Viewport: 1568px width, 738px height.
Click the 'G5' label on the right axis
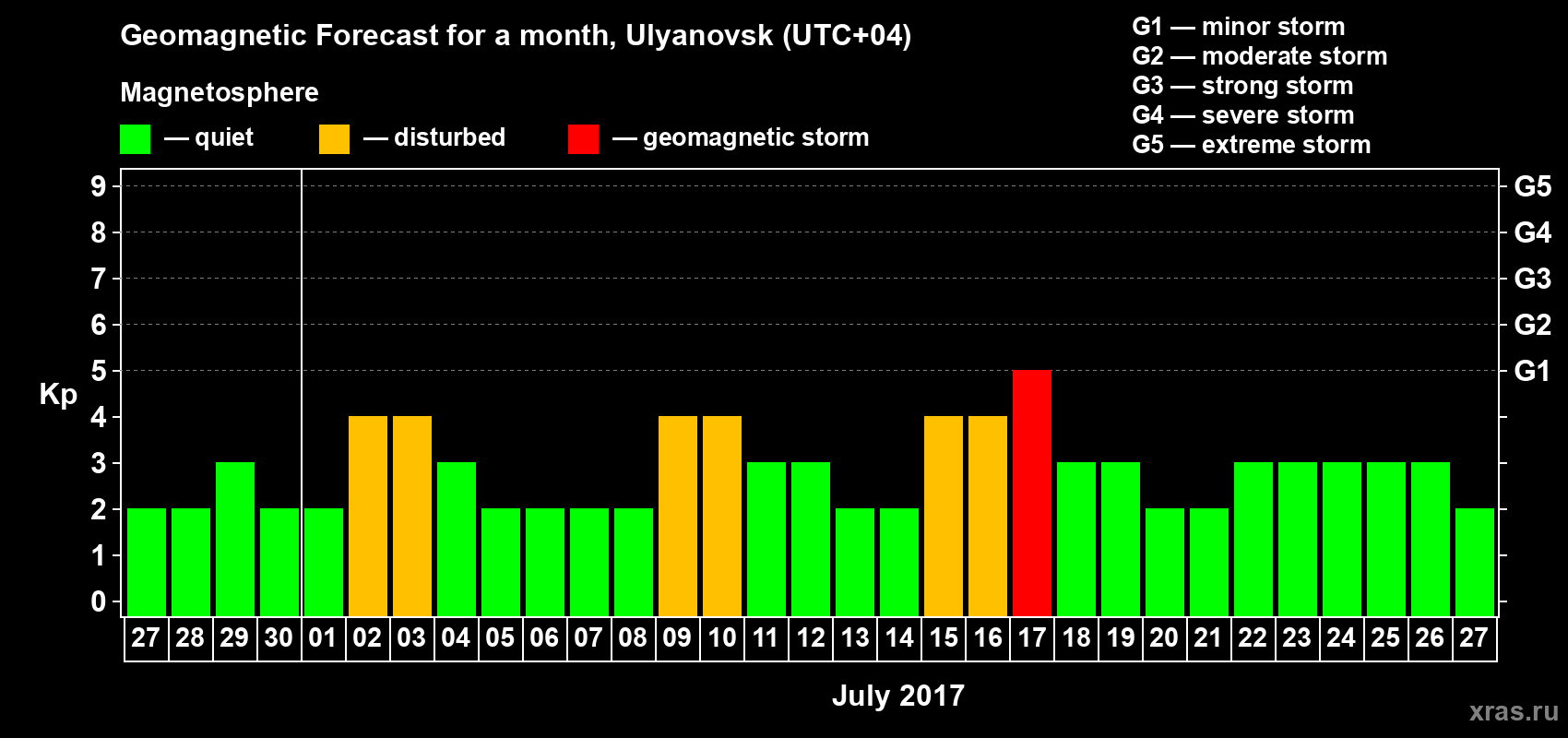coord(1532,186)
